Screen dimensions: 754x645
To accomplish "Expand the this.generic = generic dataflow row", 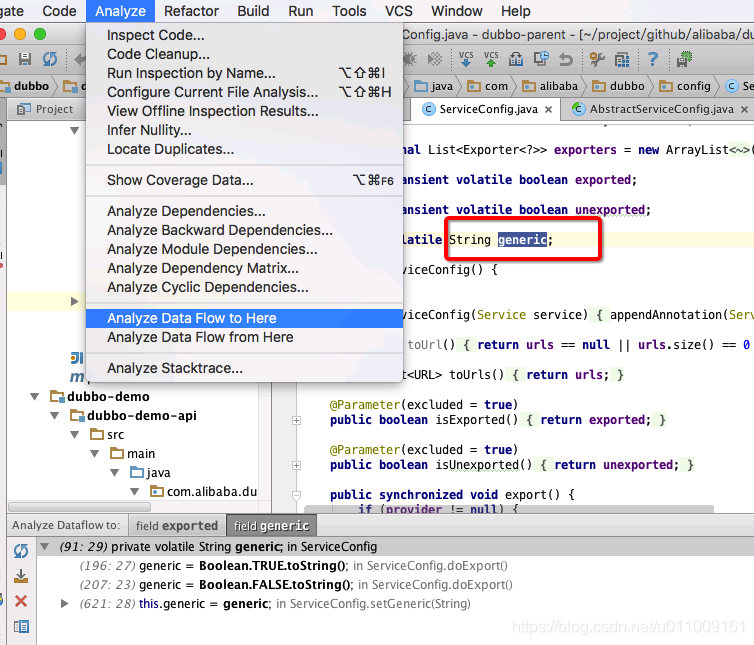I will pyautogui.click(x=64, y=604).
